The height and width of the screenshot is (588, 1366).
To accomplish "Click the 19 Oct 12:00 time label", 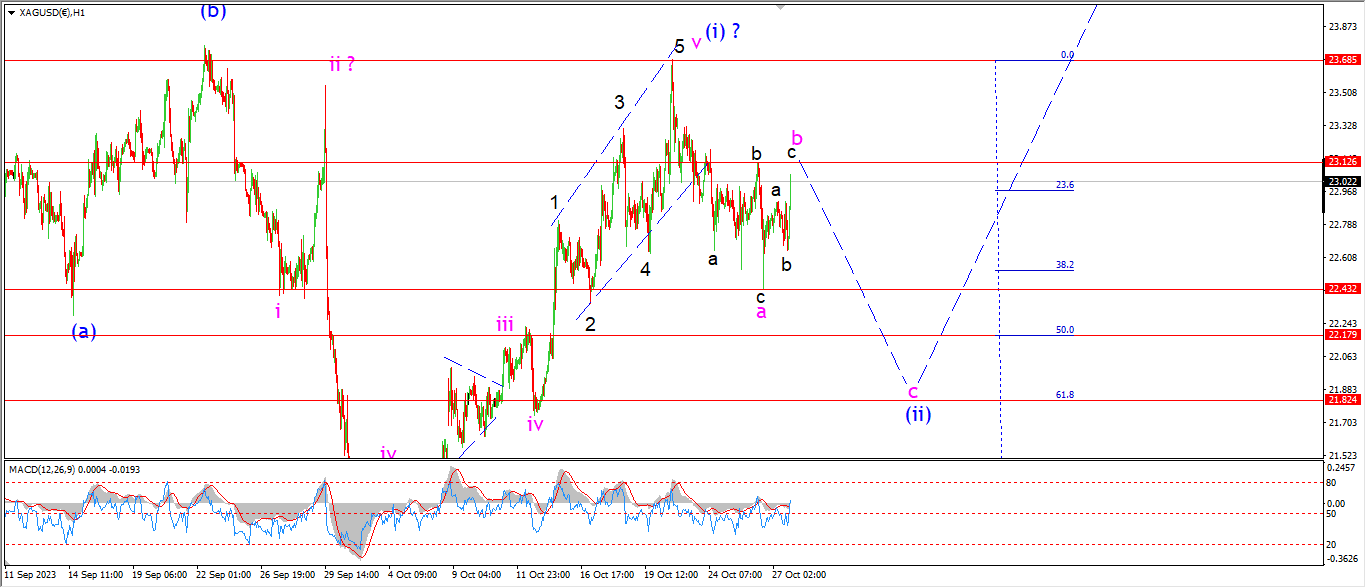I will click(x=671, y=575).
